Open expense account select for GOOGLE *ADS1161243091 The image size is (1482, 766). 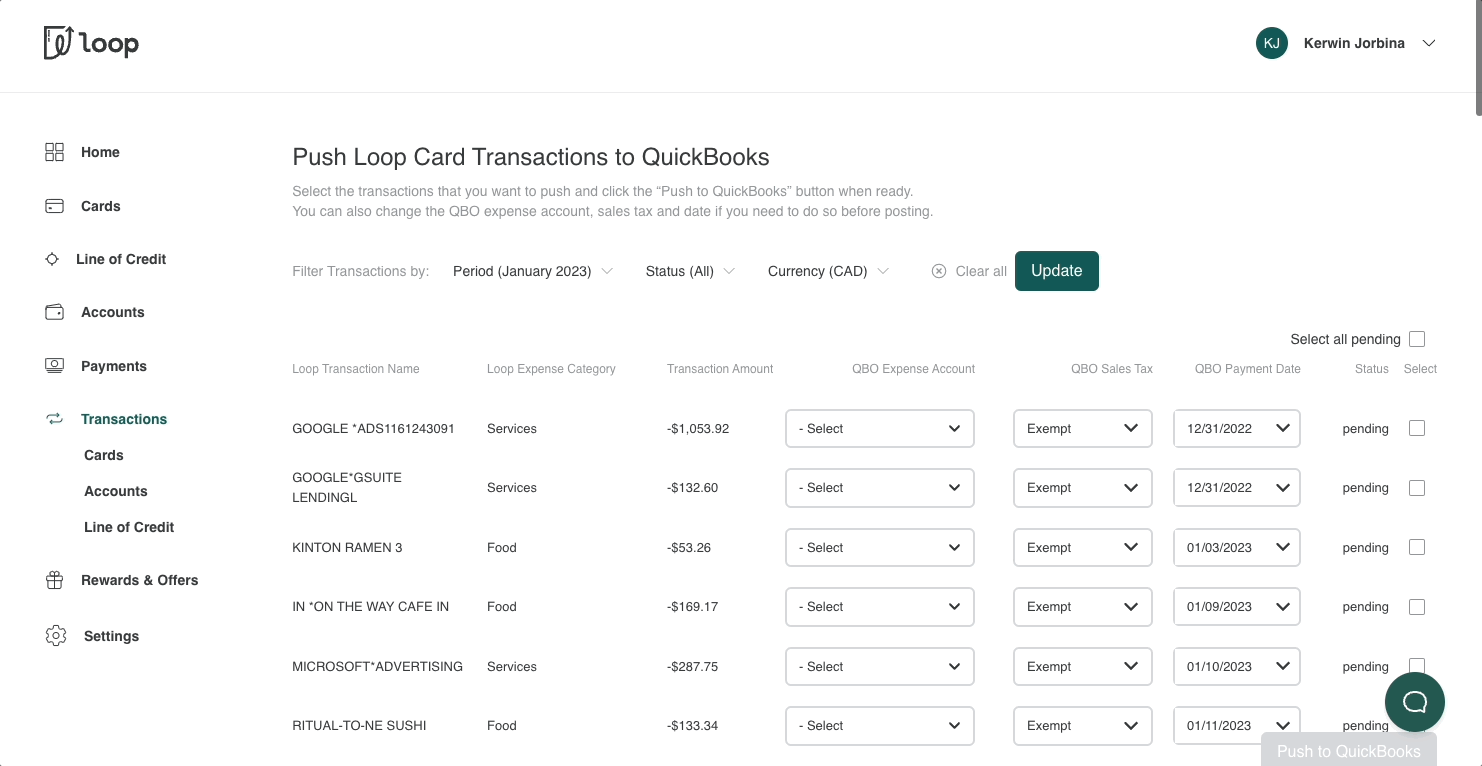(880, 428)
